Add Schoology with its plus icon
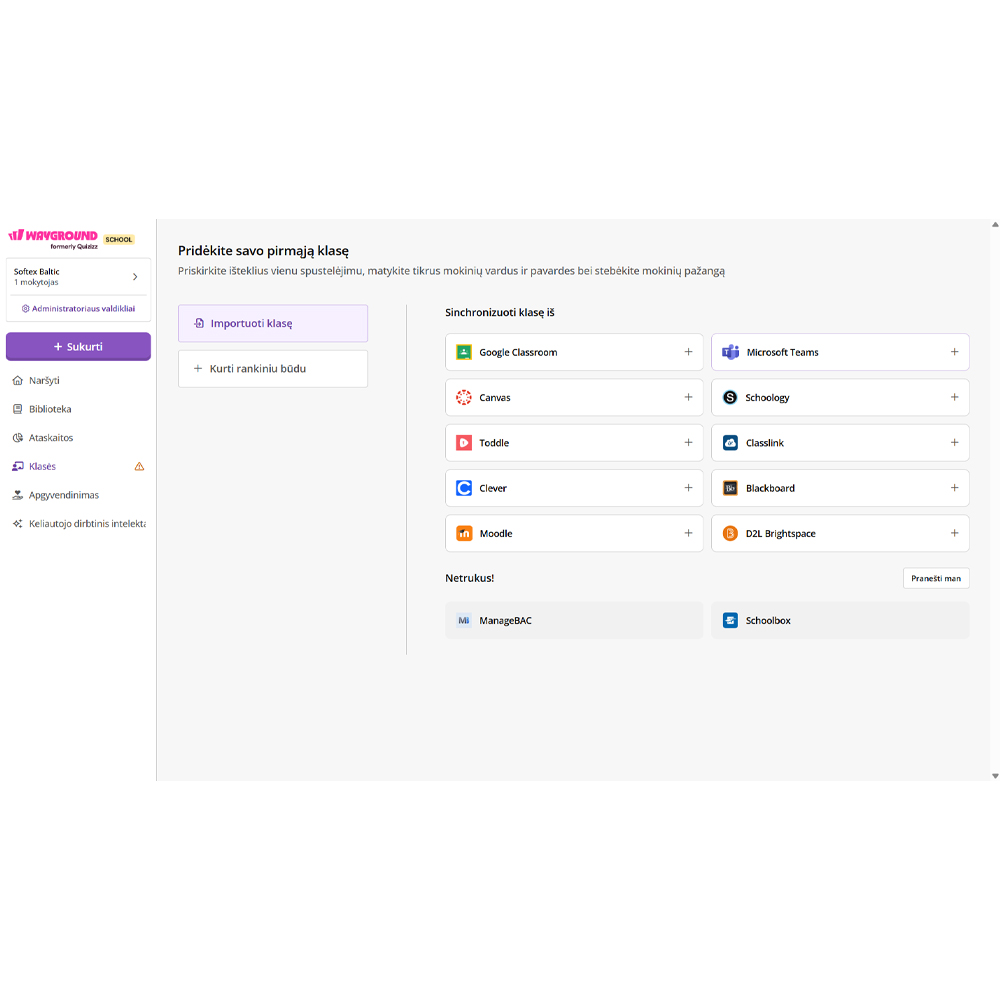The height and width of the screenshot is (1000, 1000). (x=954, y=397)
